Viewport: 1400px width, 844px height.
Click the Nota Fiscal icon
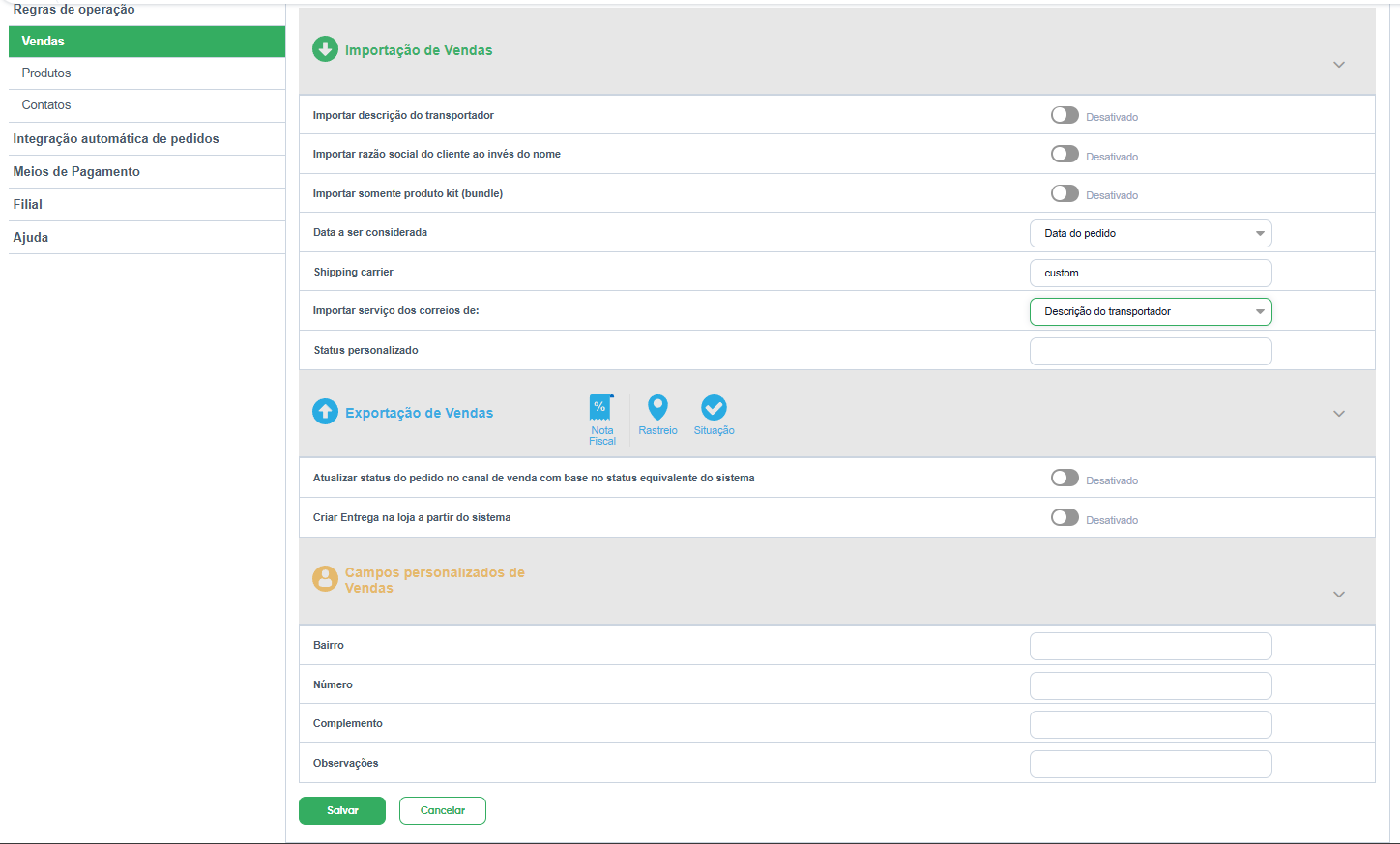coord(601,408)
